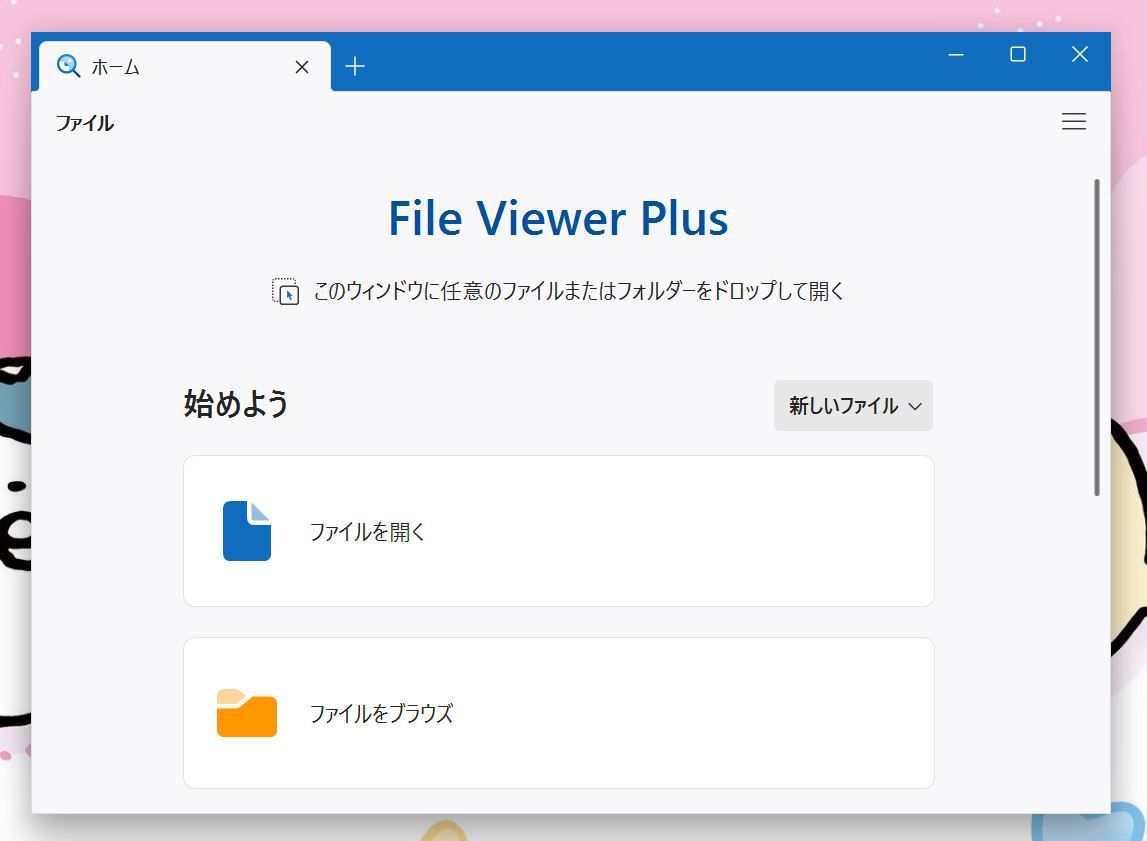Open the ファイル menu
The height and width of the screenshot is (841, 1147).
pos(85,123)
